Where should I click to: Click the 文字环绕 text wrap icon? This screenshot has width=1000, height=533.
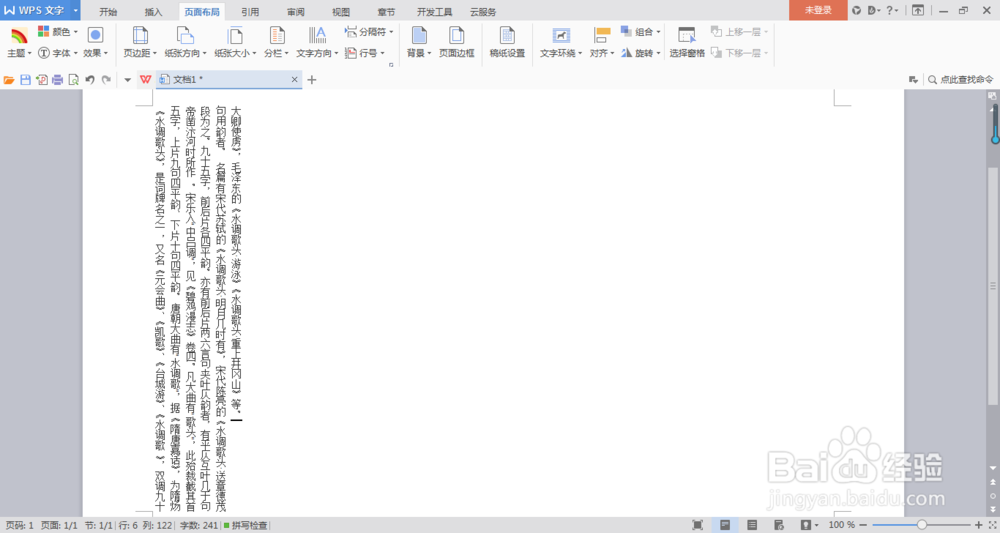561,35
